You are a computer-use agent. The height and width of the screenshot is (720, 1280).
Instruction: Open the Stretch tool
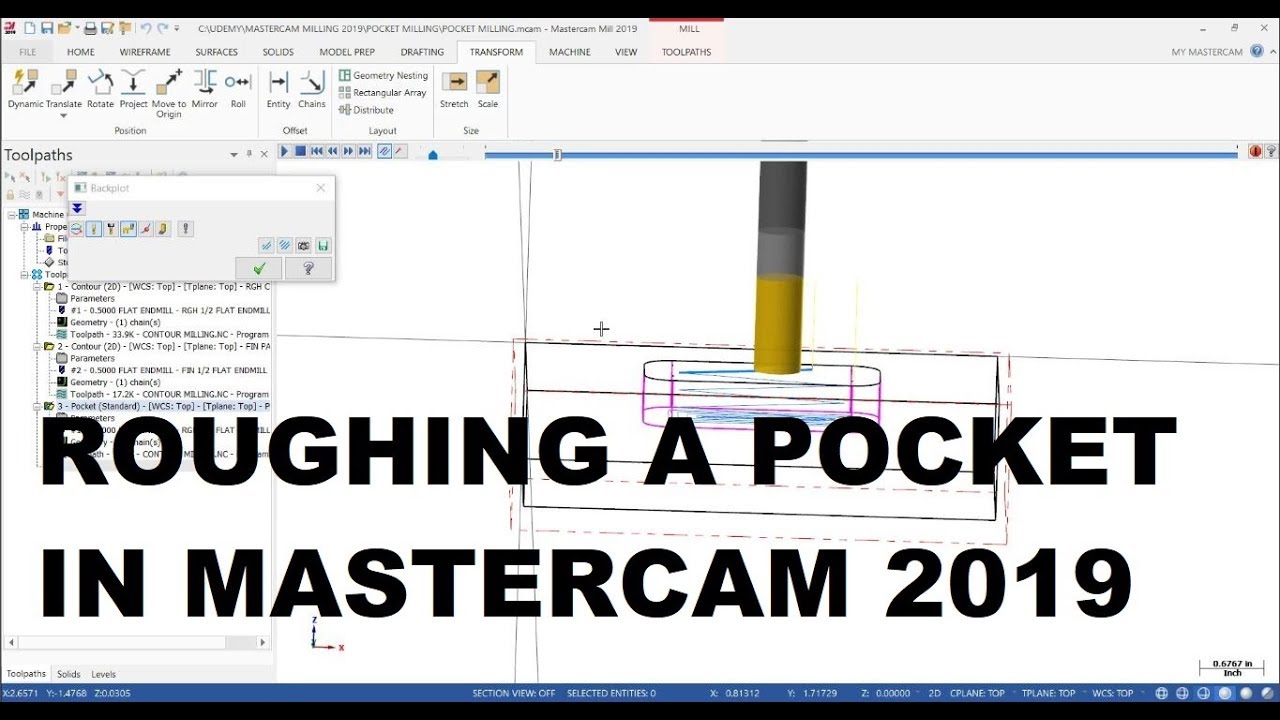click(x=454, y=89)
